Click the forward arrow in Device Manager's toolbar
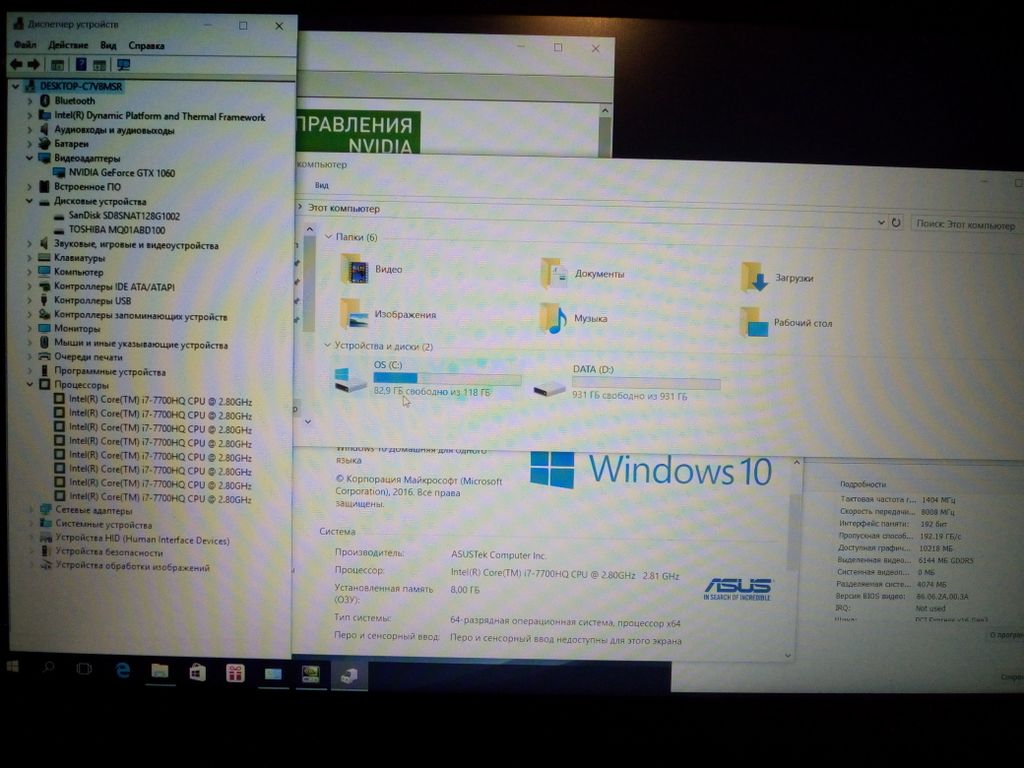The width and height of the screenshot is (1024, 768). [33, 65]
